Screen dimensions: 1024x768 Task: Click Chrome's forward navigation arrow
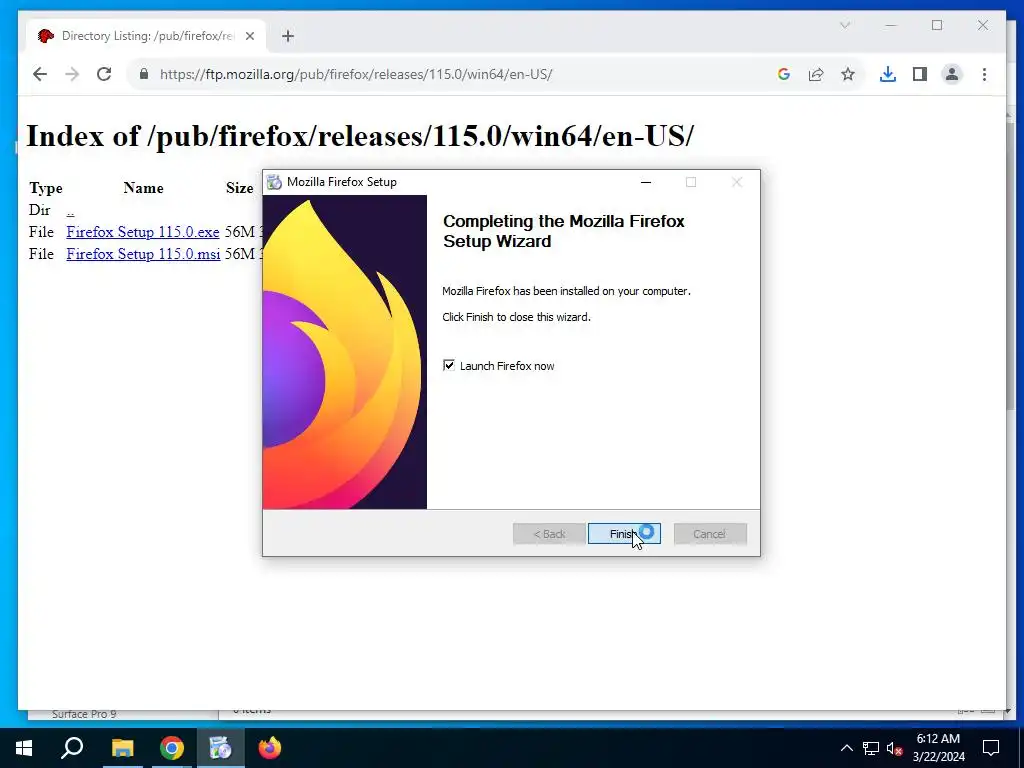coord(72,74)
